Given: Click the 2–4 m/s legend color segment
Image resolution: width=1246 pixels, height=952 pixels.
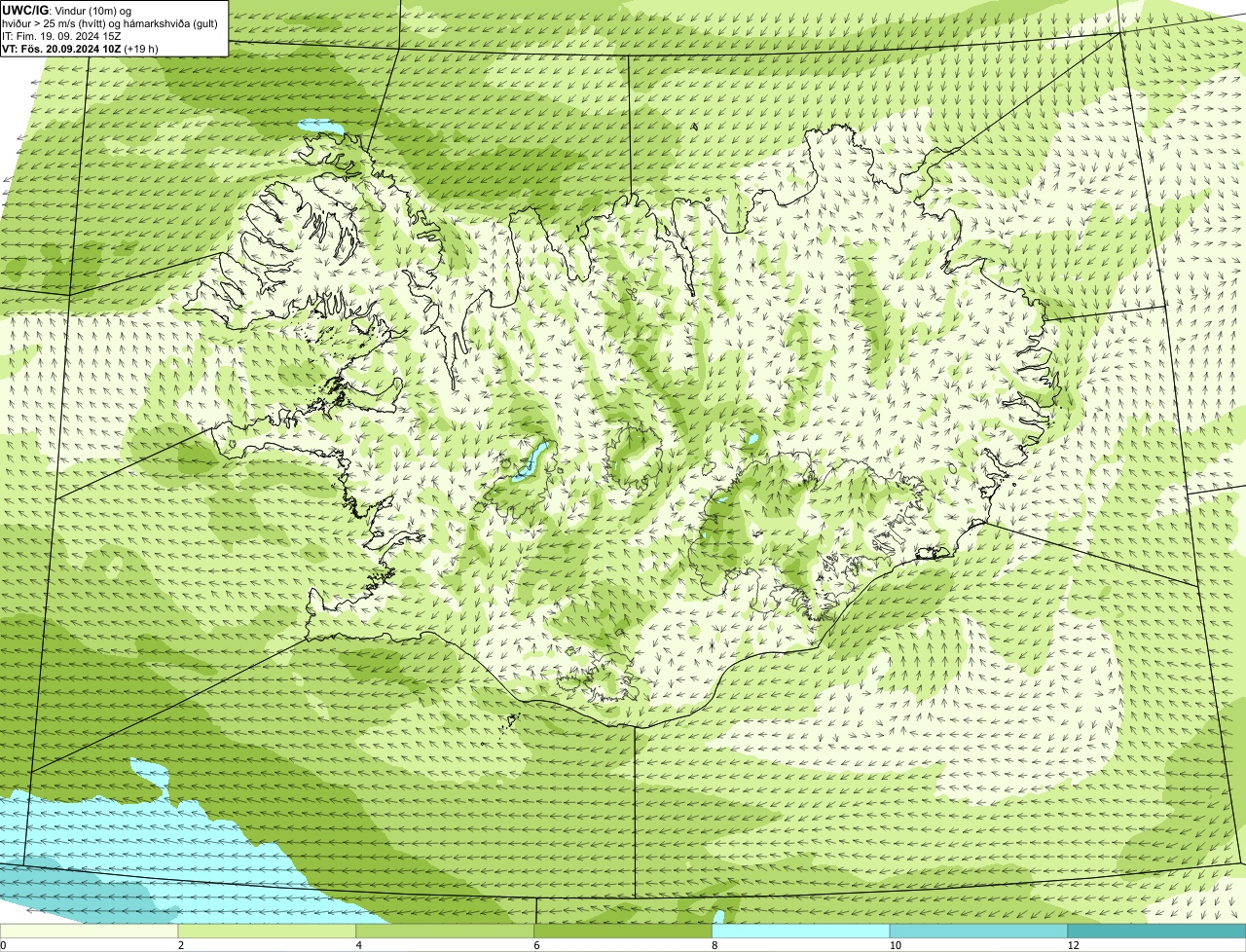Looking at the screenshot, I should coord(268,932).
